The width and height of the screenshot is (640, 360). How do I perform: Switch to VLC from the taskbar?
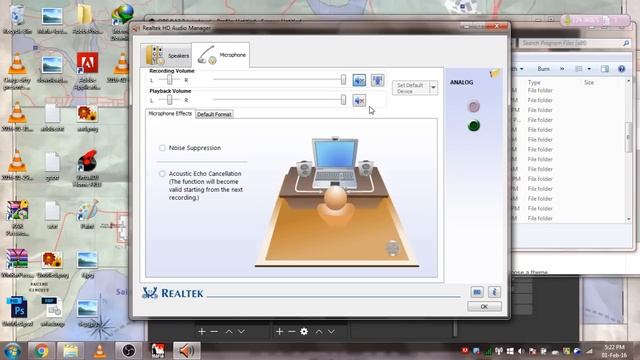pyautogui.click(x=99, y=351)
